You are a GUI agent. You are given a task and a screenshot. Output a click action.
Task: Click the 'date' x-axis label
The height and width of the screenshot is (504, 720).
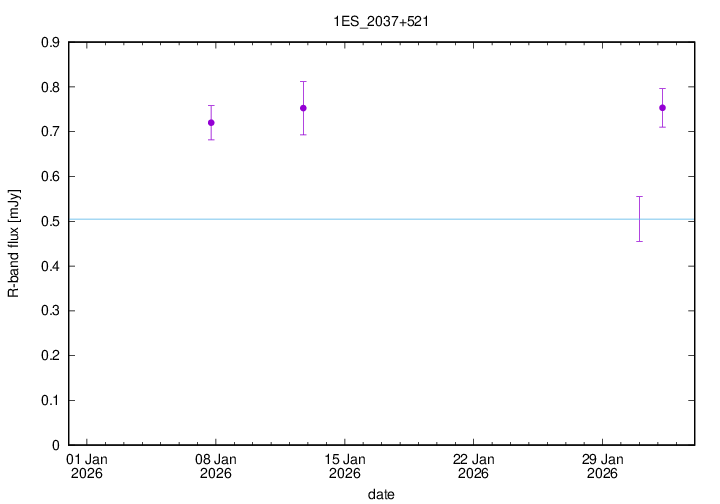(x=380, y=494)
